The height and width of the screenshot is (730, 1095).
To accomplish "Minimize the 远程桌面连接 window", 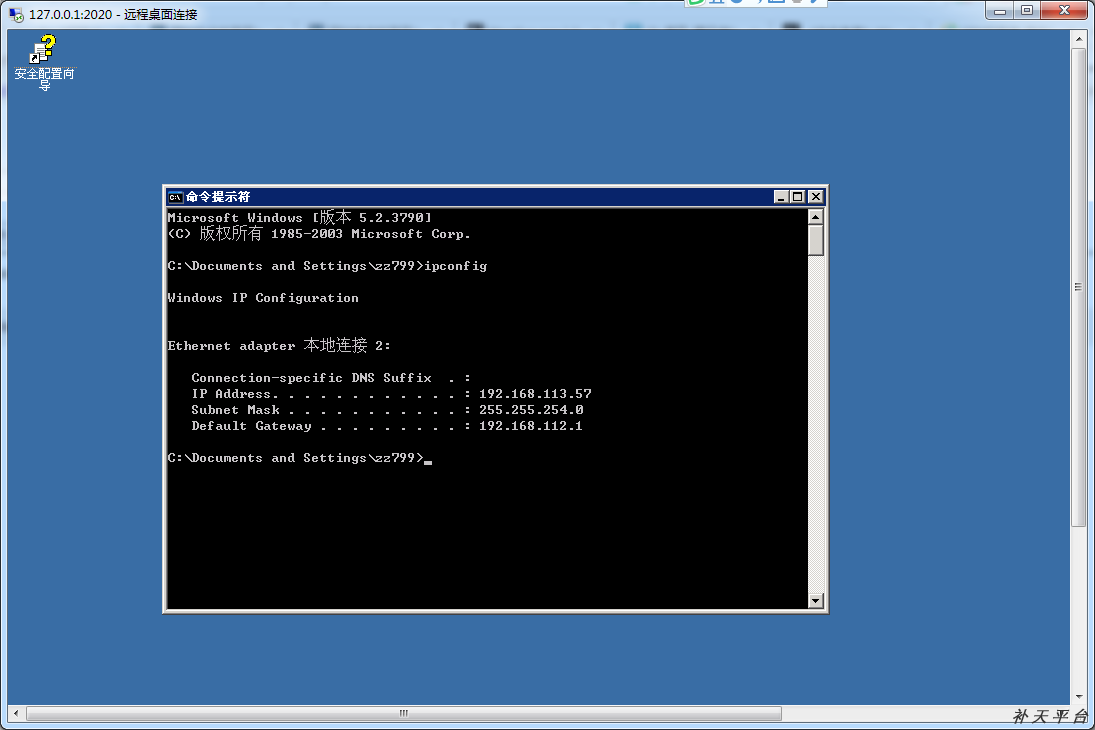I will pos(1000,10).
